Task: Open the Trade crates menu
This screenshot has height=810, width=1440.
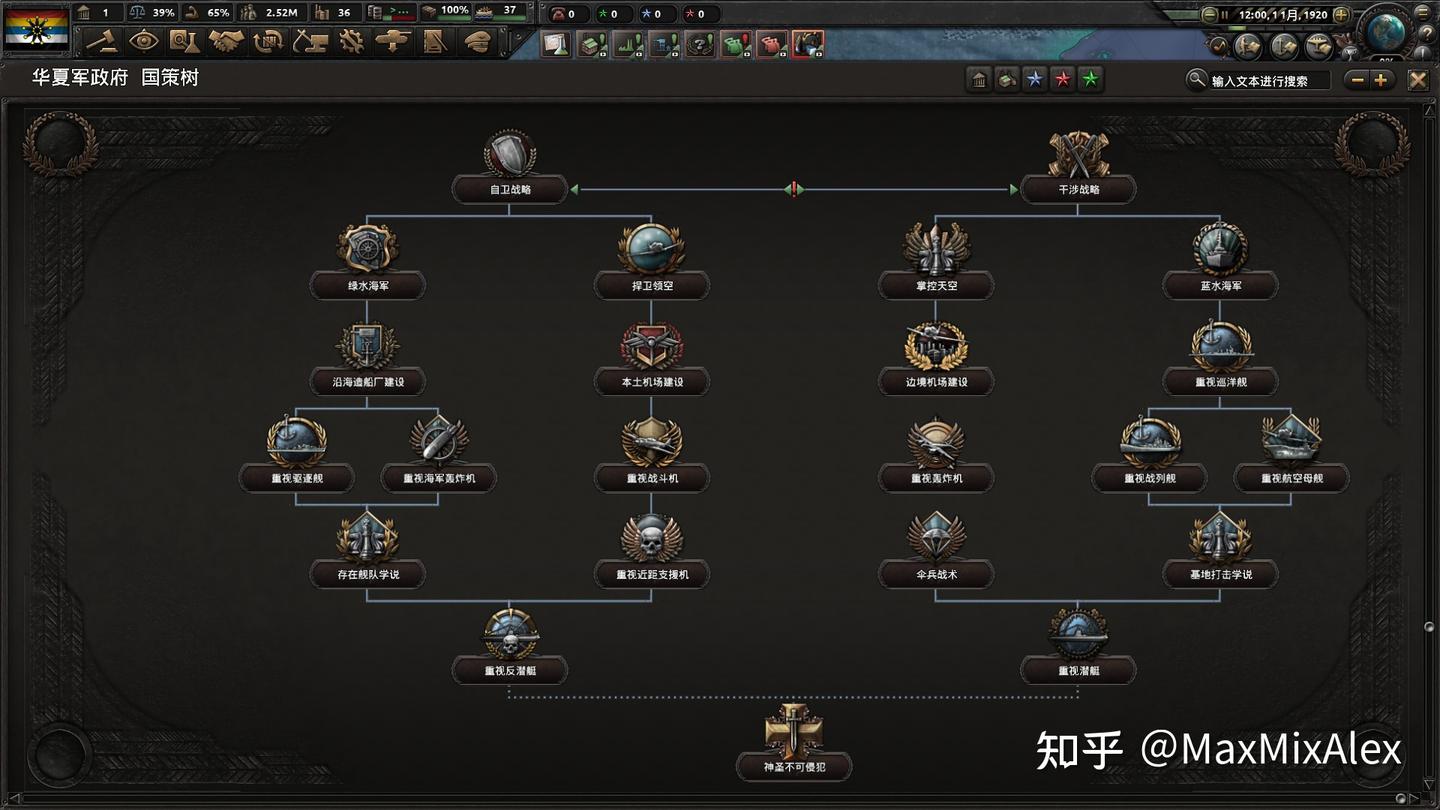Action: (x=268, y=42)
